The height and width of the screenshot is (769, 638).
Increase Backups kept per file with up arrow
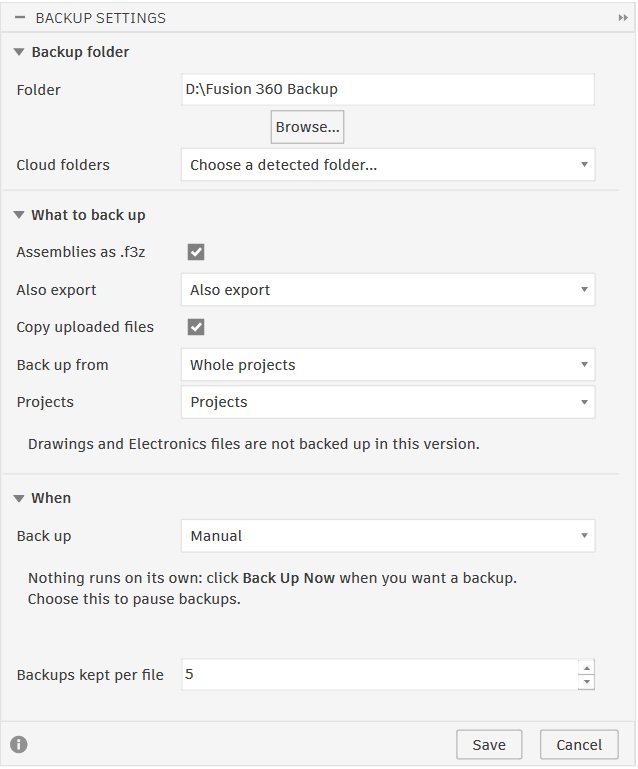point(587,668)
